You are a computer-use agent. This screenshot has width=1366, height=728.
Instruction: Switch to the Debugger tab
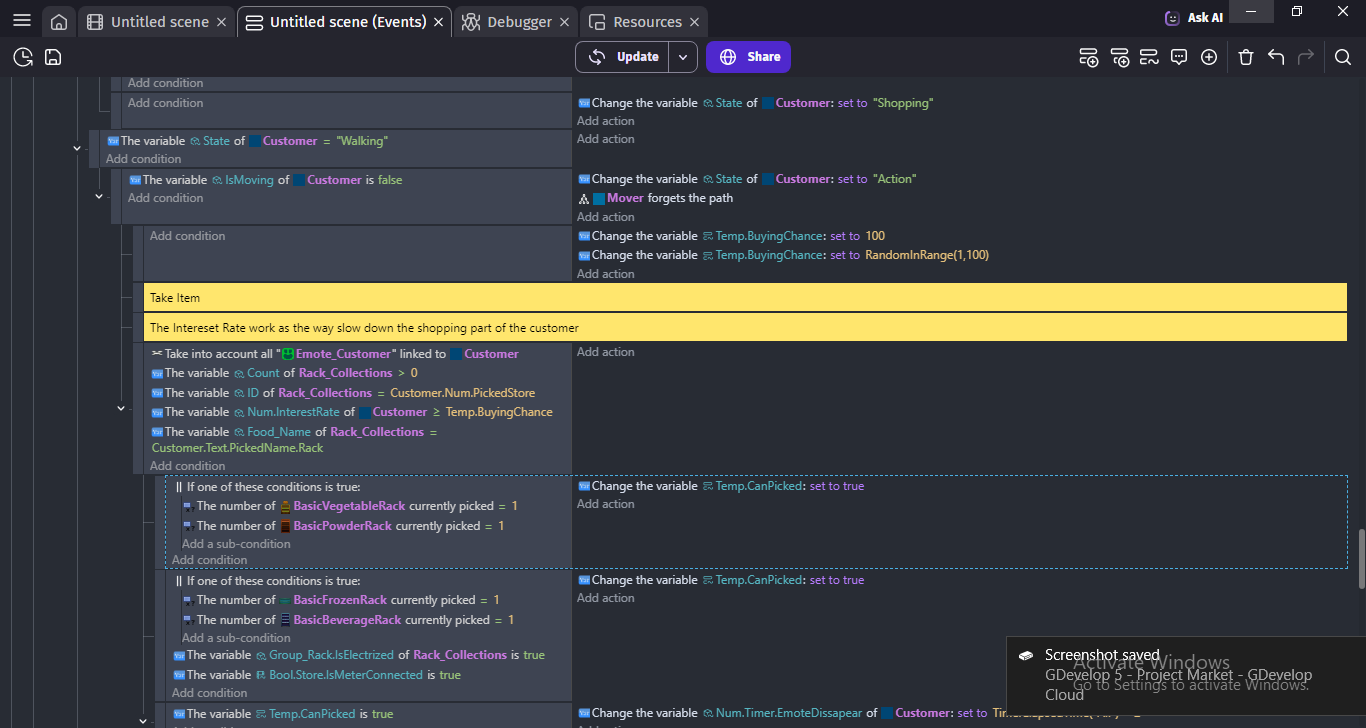(513, 20)
